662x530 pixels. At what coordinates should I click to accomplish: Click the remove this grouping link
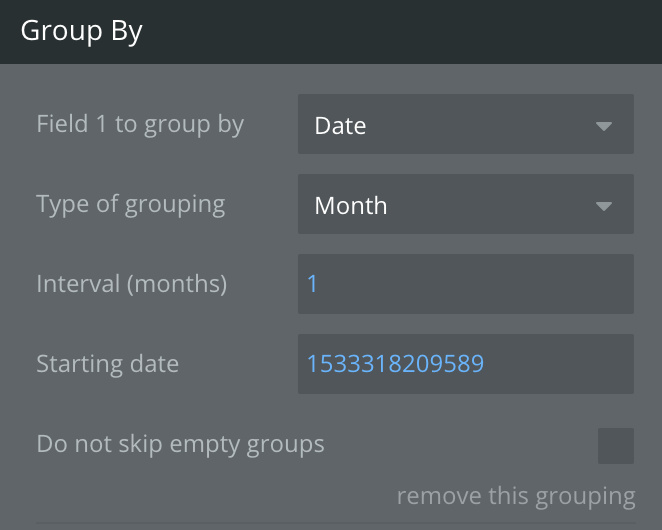(515, 496)
